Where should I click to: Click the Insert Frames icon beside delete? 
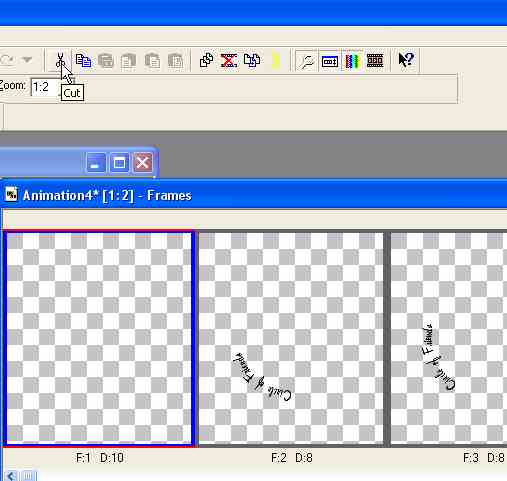coord(252,60)
